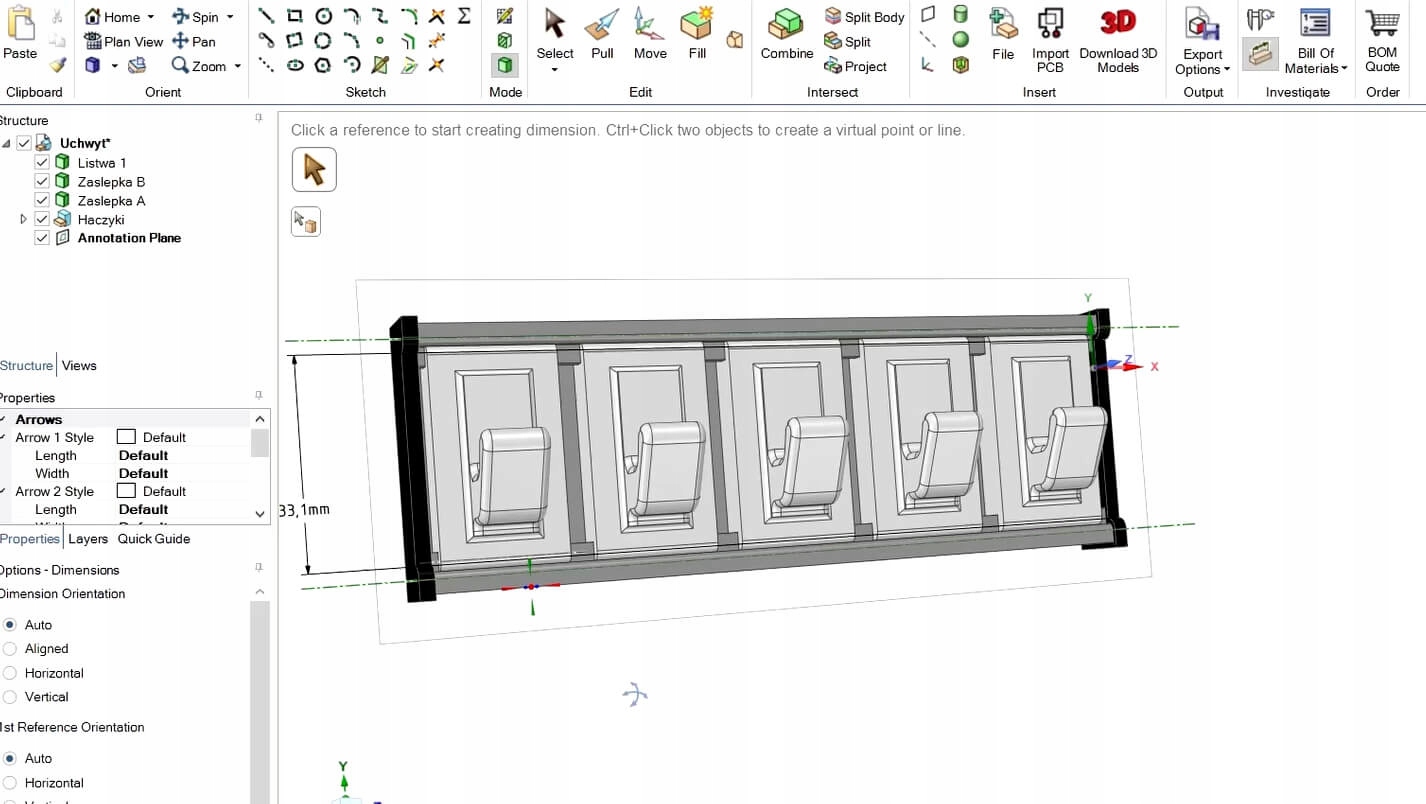Screen dimensions: 1426x804
Task: Select the Polygon sketch tool
Action: click(x=323, y=65)
